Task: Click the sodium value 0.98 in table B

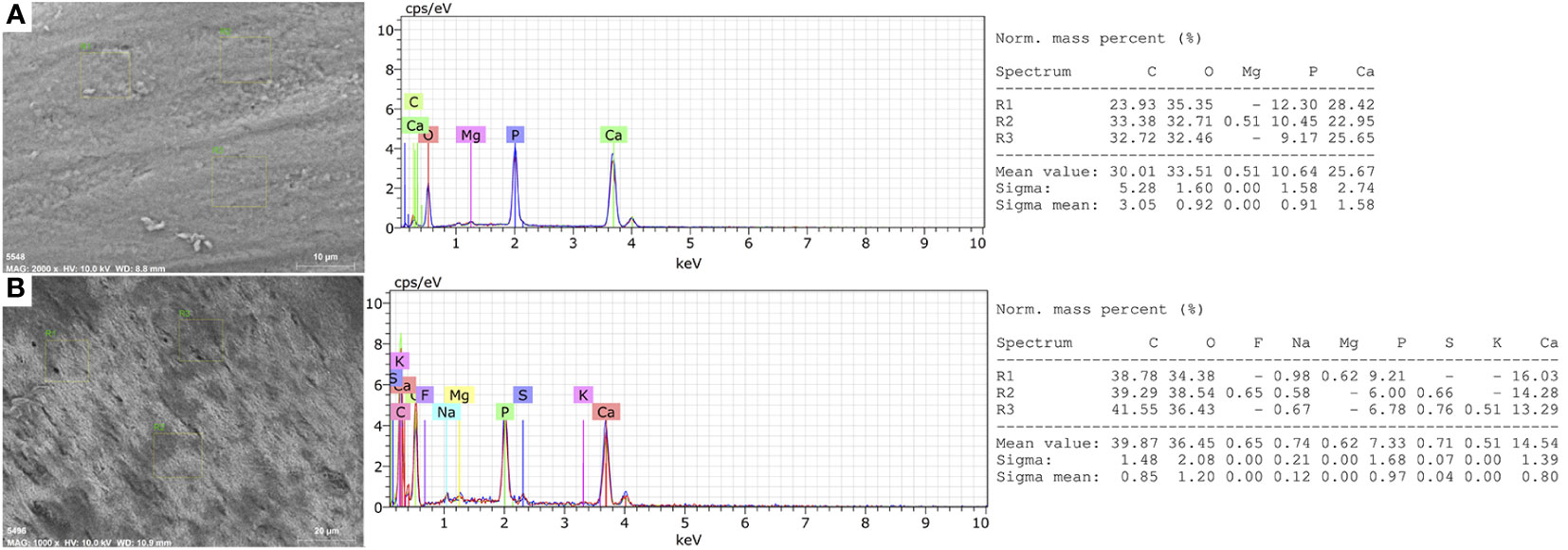Action: point(1292,376)
